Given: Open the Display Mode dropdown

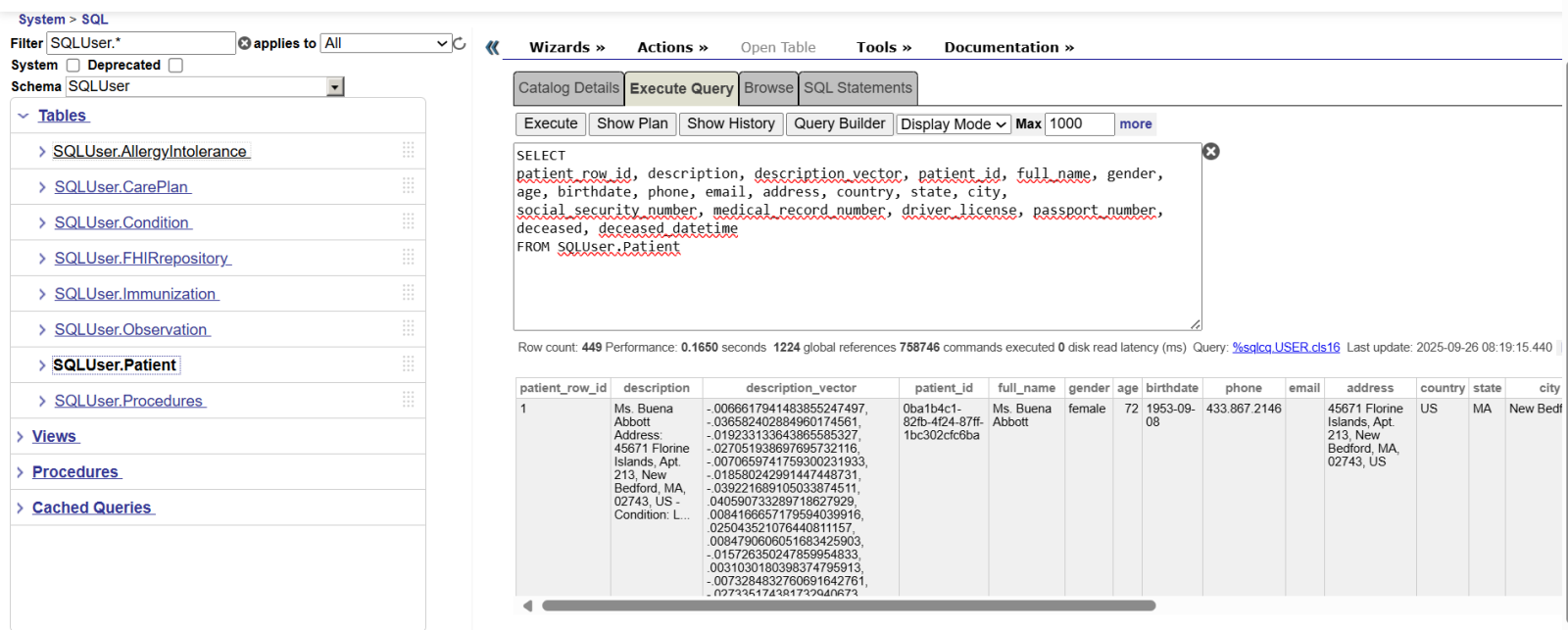Looking at the screenshot, I should point(954,124).
